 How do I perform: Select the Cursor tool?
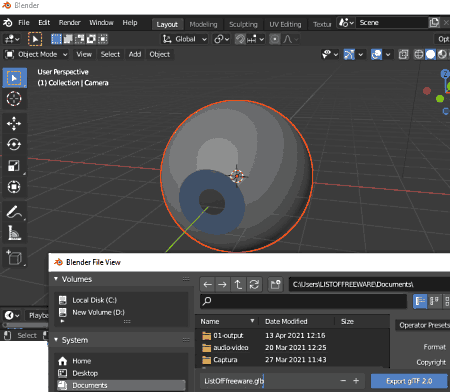point(14,99)
